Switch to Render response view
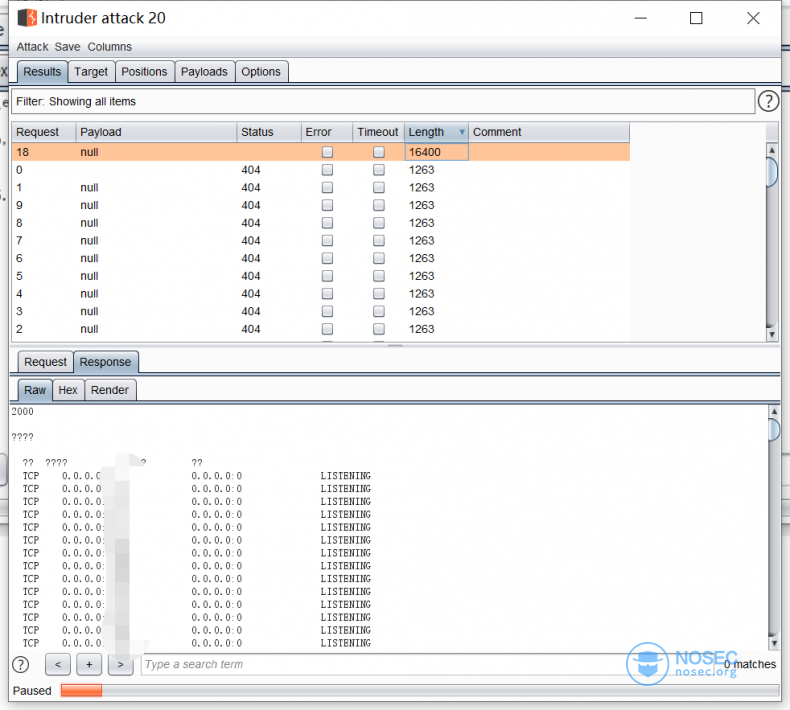The image size is (790, 710). tap(110, 390)
